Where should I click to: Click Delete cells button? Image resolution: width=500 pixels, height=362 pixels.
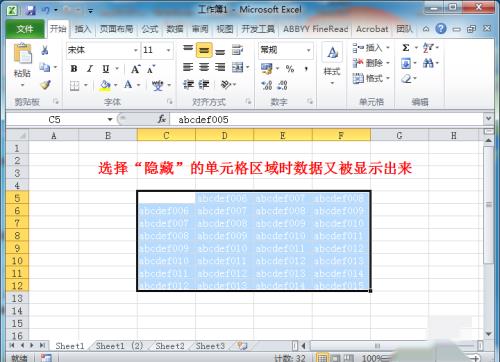[x=371, y=63]
